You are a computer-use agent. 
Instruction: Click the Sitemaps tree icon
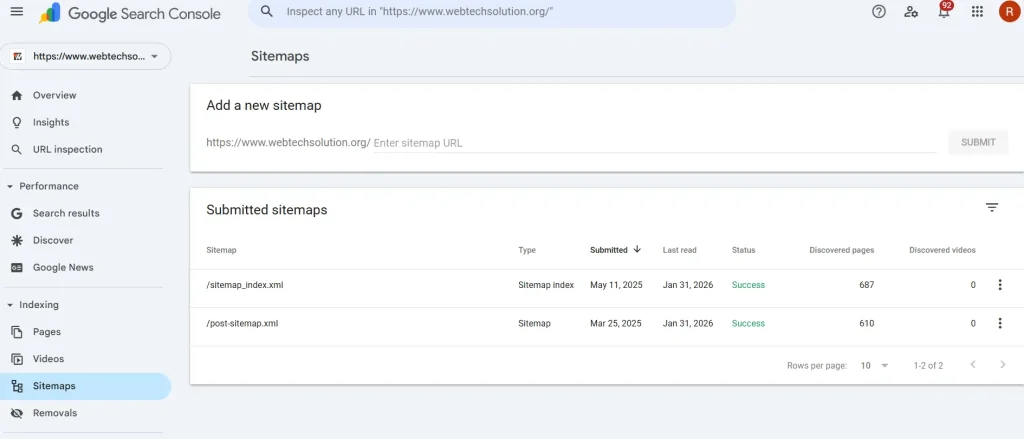(17, 386)
